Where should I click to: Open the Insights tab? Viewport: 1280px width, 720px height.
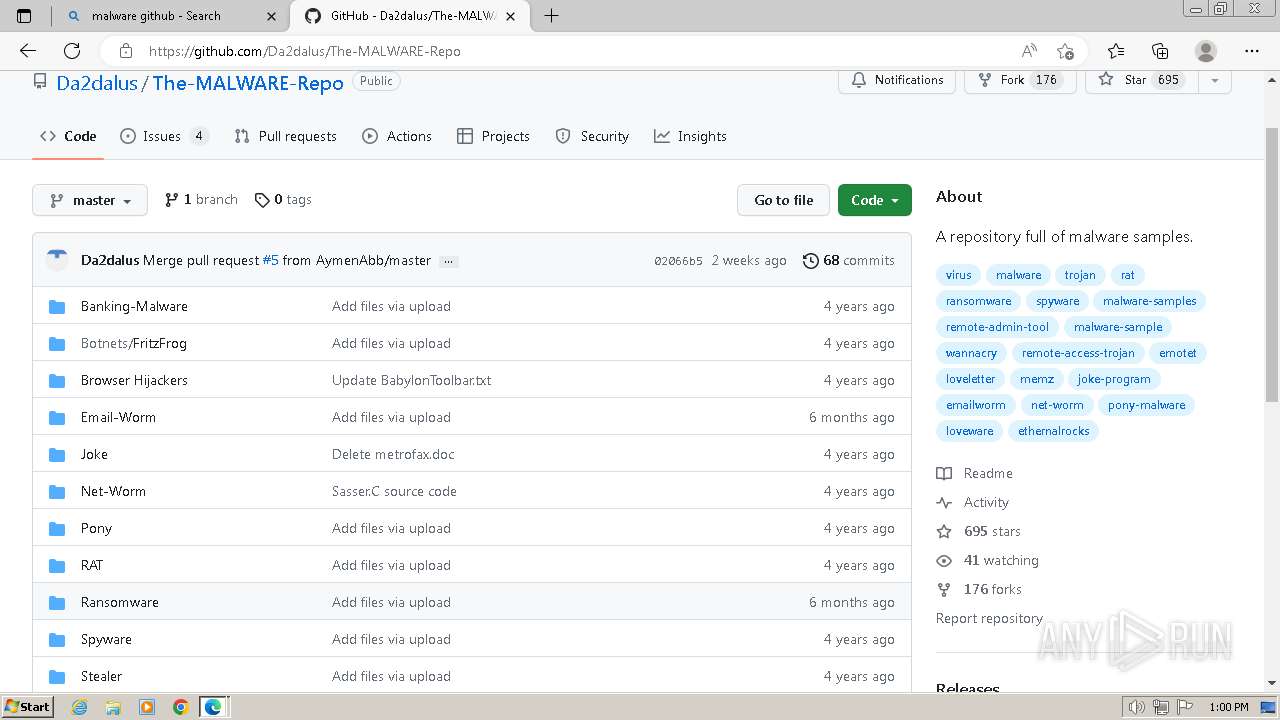pos(690,136)
